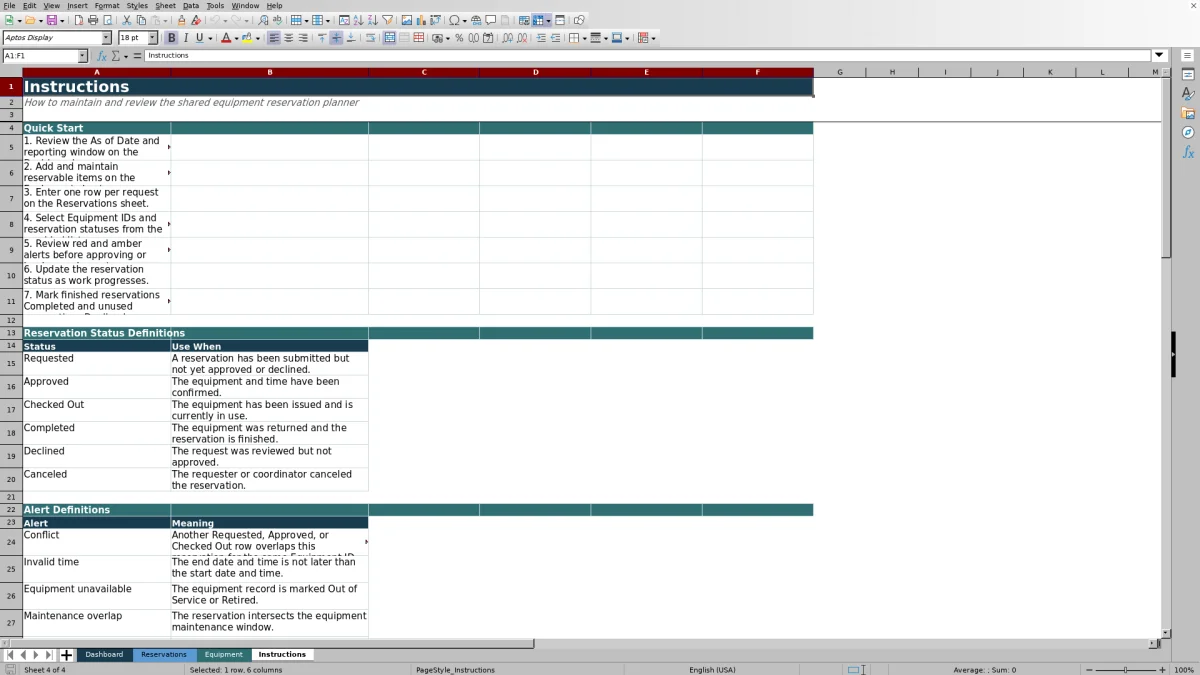Screen dimensions: 1200x675
Task: Click the font color red A swatch
Action: [x=226, y=38]
